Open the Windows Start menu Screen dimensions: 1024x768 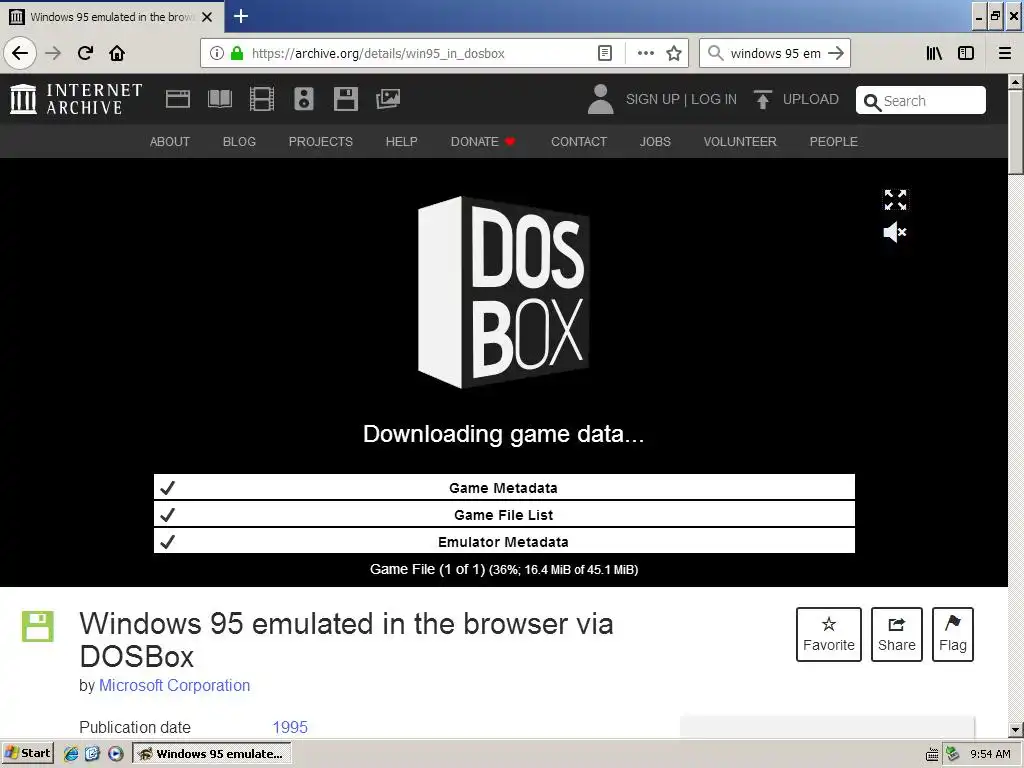[x=27, y=754]
